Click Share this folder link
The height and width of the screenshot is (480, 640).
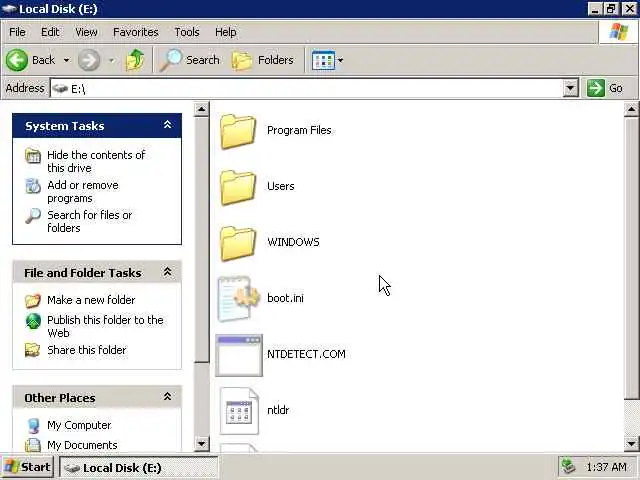tap(87, 350)
